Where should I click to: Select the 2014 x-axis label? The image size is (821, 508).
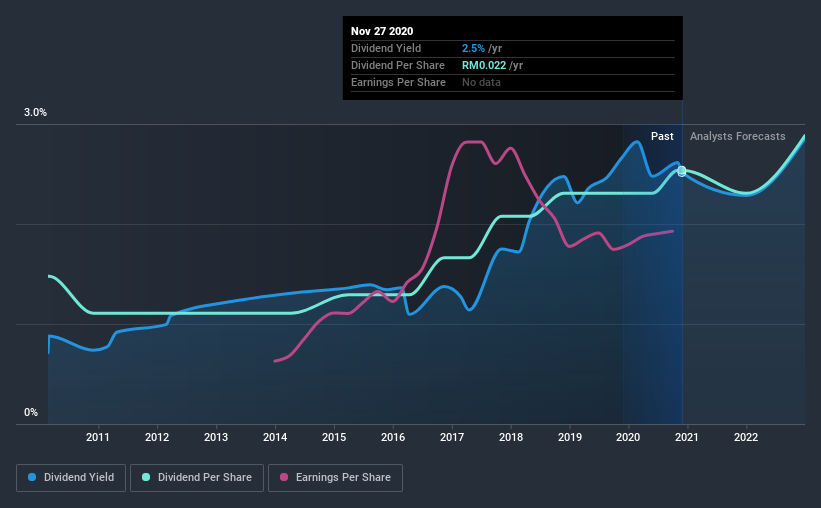275,437
